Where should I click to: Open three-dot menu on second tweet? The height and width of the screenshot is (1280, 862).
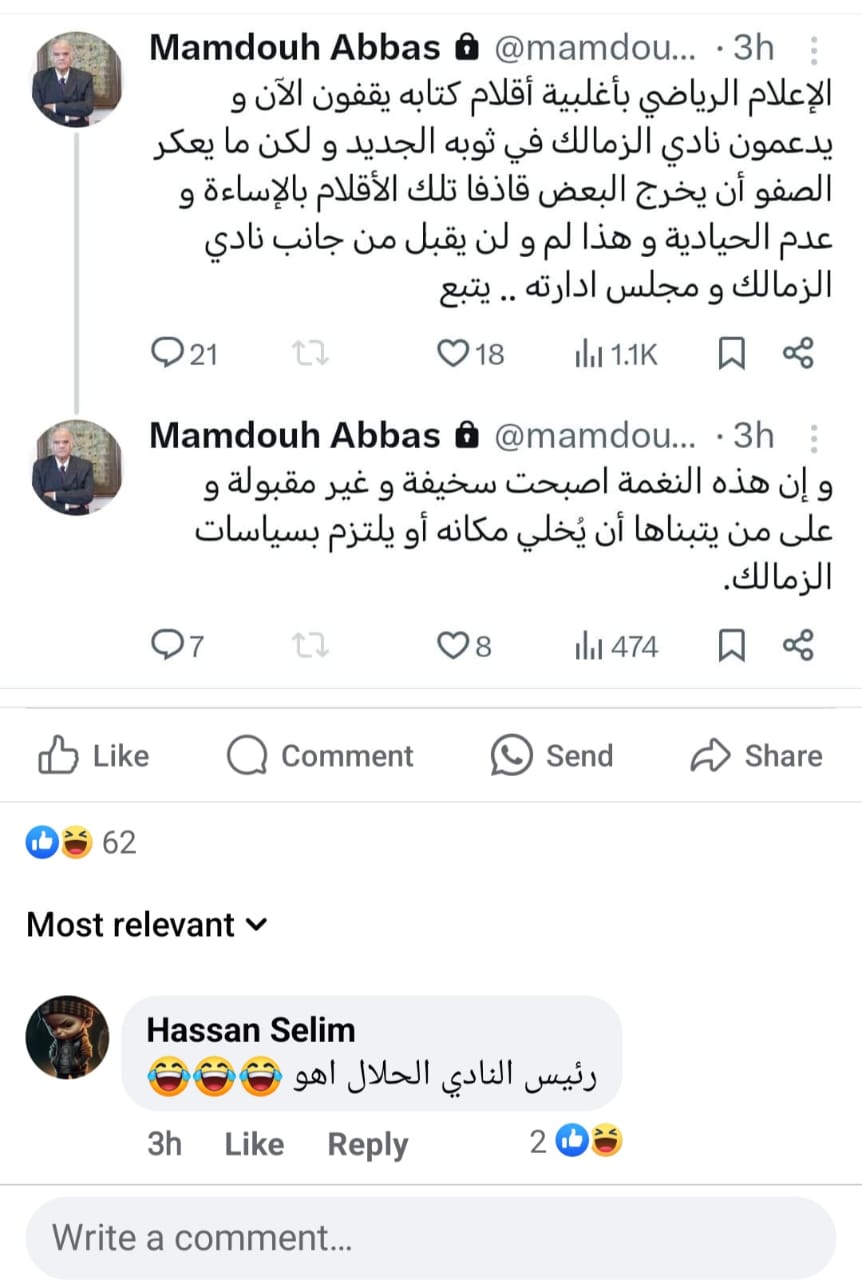click(x=815, y=436)
